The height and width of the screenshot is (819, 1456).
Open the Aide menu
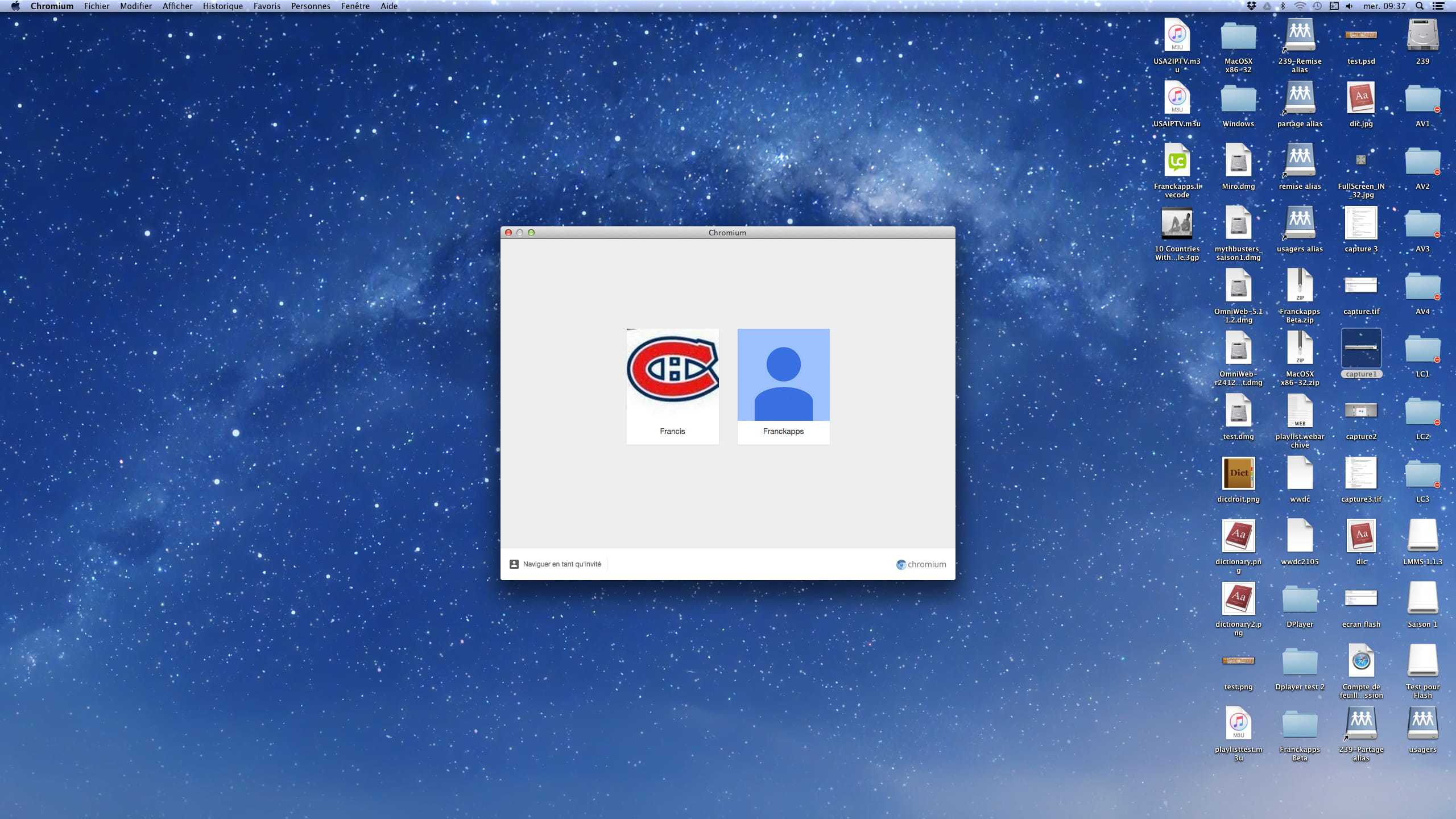tap(389, 6)
